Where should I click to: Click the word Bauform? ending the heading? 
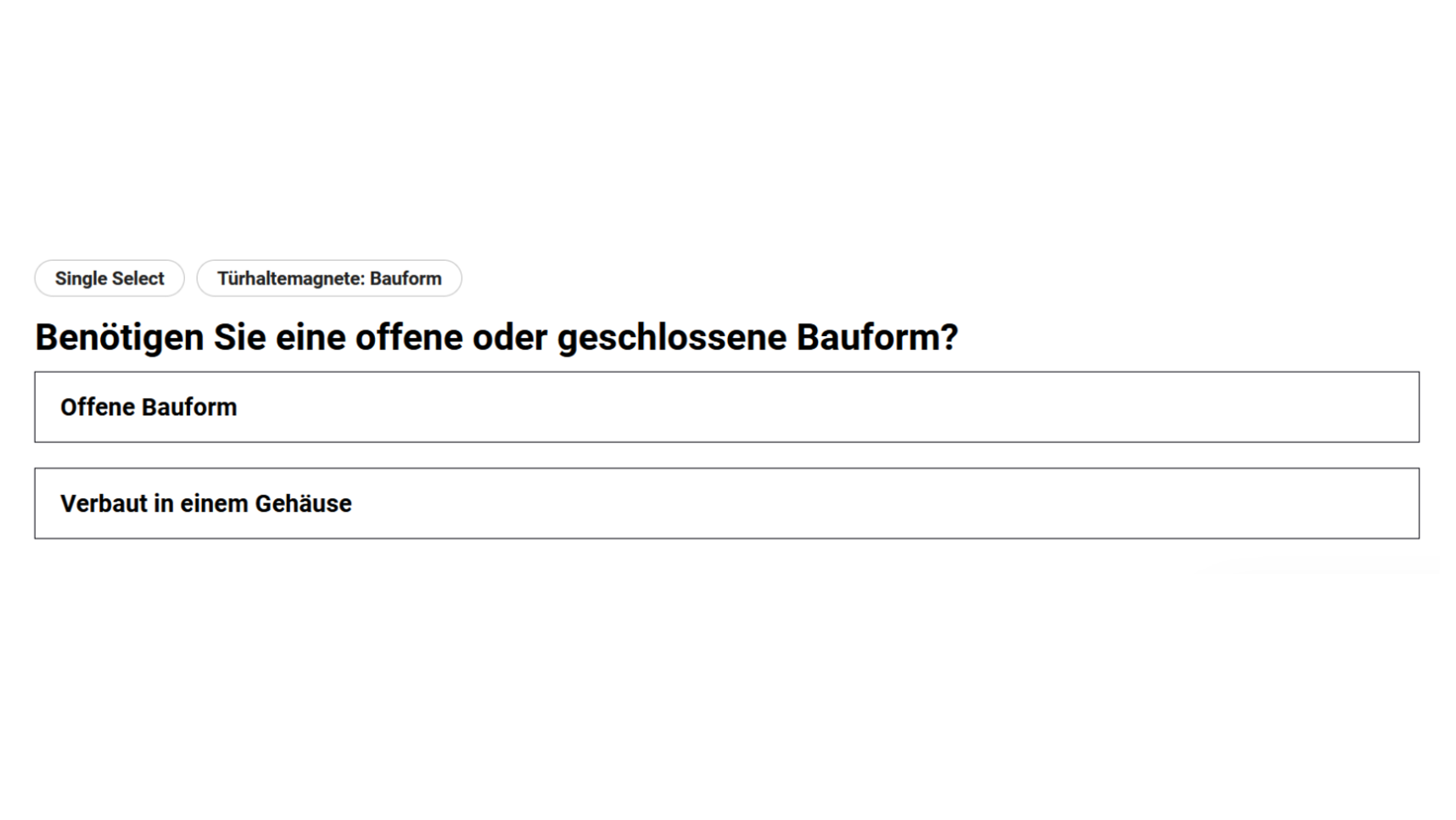(876, 337)
